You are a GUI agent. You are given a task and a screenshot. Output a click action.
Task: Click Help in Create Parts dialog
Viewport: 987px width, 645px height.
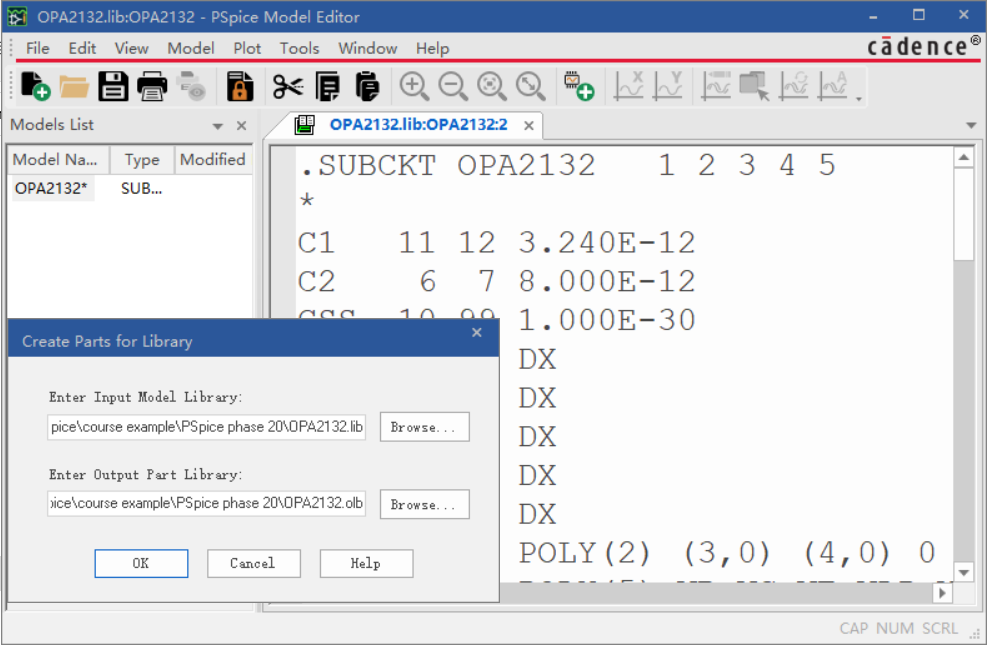coord(366,563)
